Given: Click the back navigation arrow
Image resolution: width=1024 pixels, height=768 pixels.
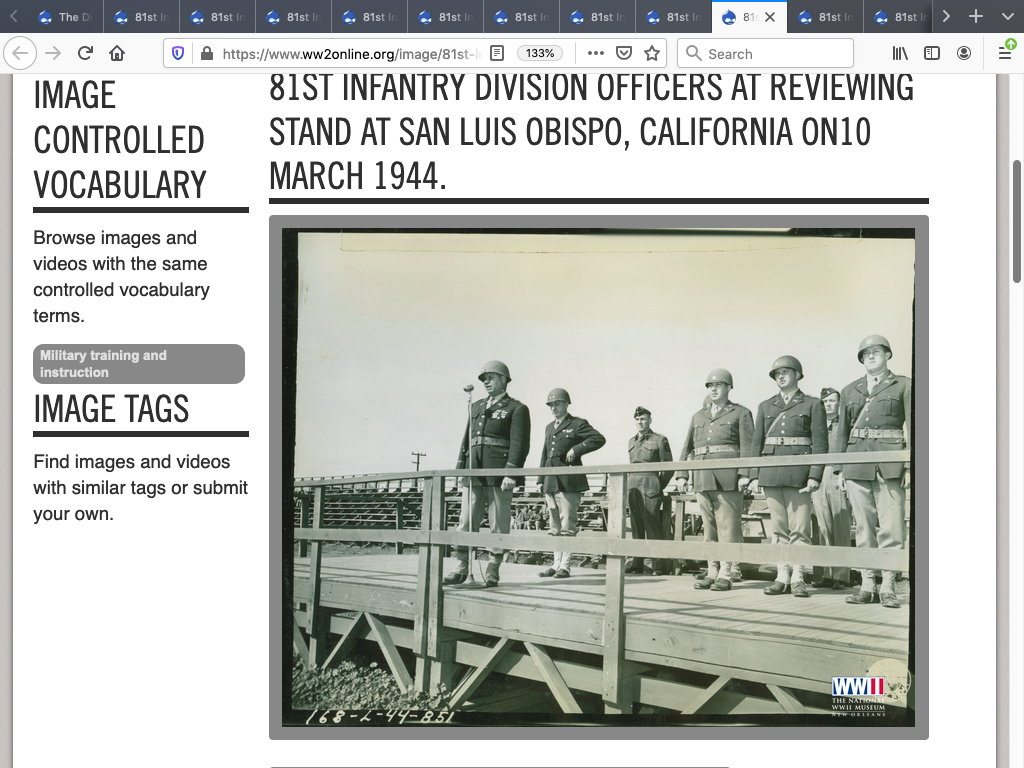Looking at the screenshot, I should (x=21, y=54).
